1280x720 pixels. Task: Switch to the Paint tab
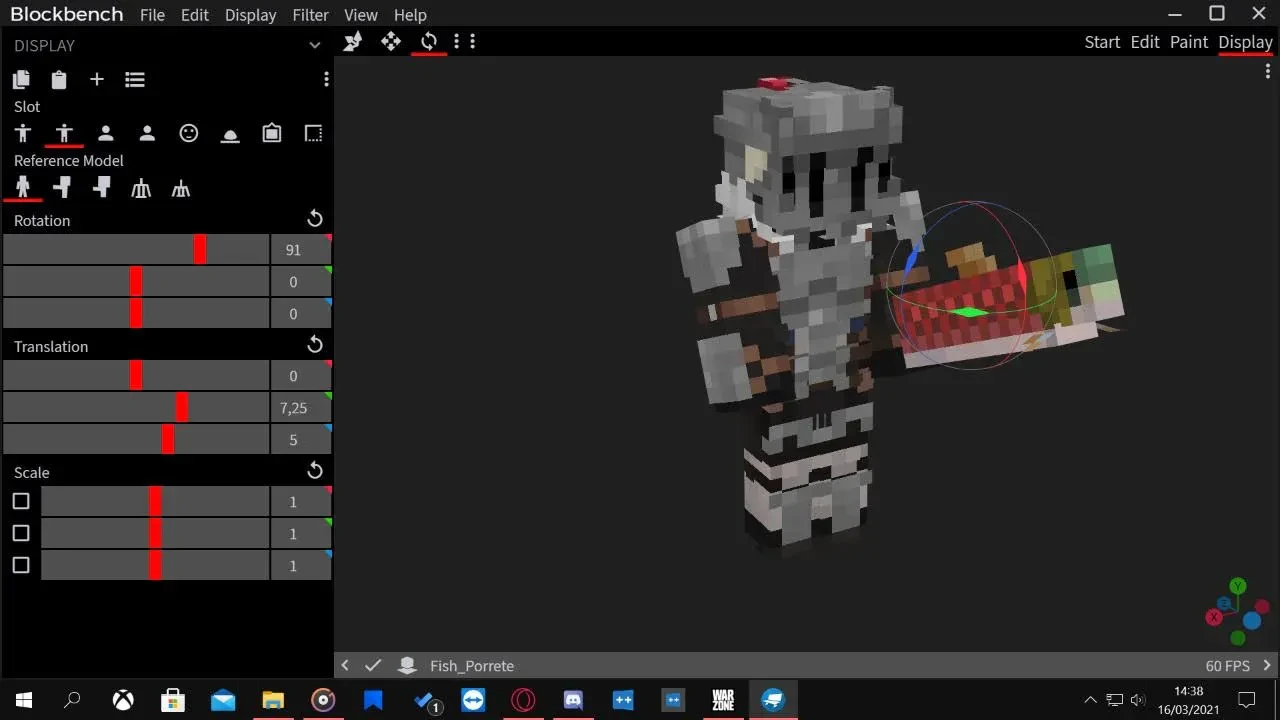(1189, 42)
